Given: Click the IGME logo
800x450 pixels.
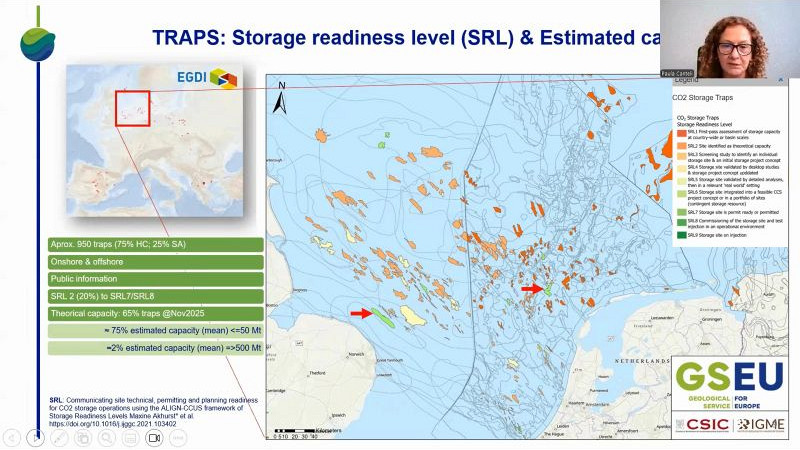Looking at the screenshot, I should [x=762, y=425].
